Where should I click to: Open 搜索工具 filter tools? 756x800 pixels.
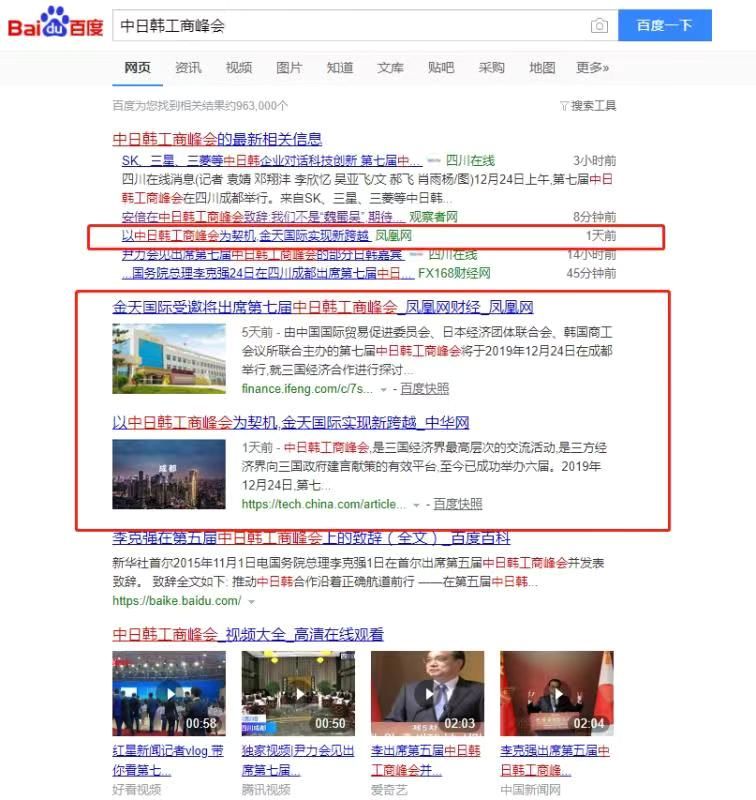click(588, 106)
